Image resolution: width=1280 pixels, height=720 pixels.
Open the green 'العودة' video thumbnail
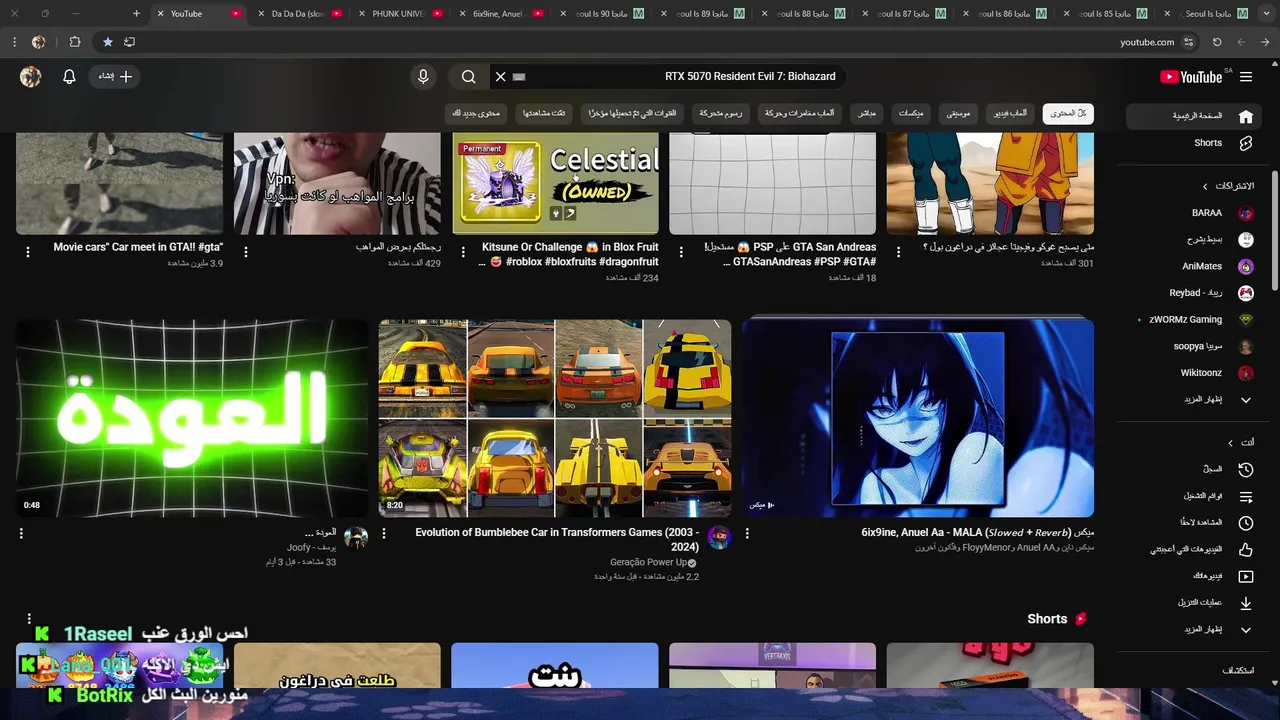192,418
